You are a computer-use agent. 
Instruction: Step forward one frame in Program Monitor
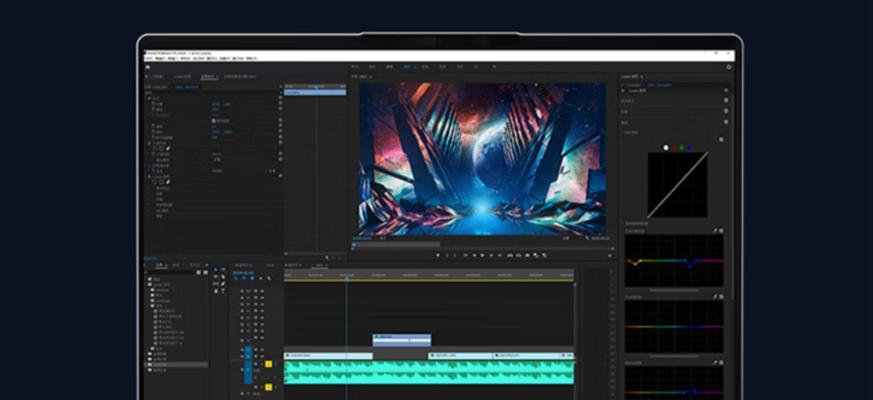(x=491, y=255)
